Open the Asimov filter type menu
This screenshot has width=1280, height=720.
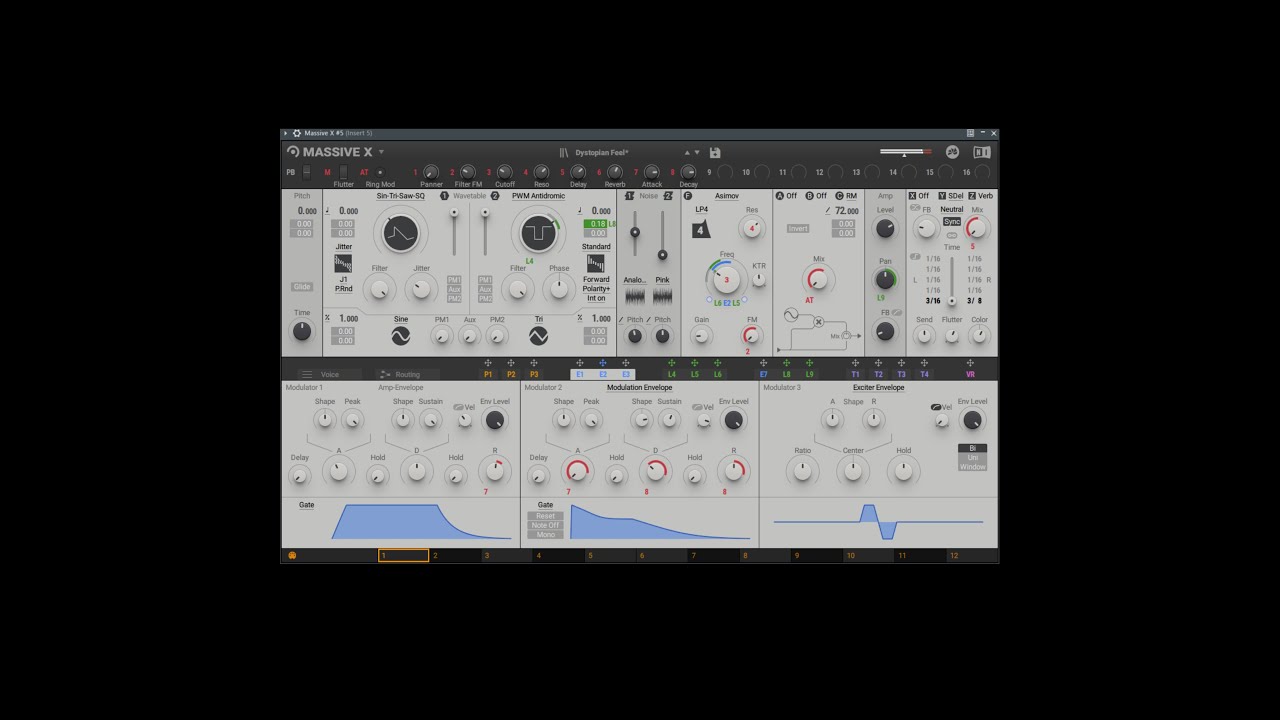tap(727, 196)
